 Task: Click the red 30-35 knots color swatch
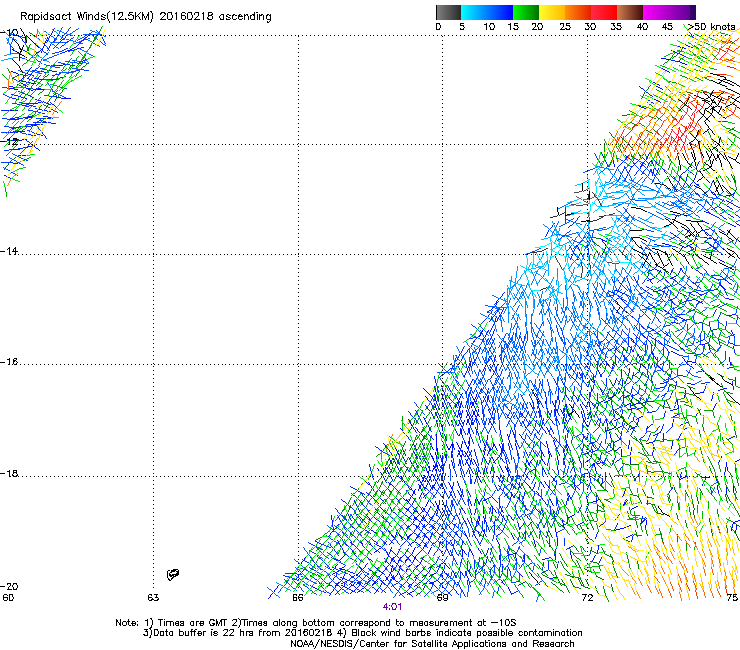tap(604, 12)
